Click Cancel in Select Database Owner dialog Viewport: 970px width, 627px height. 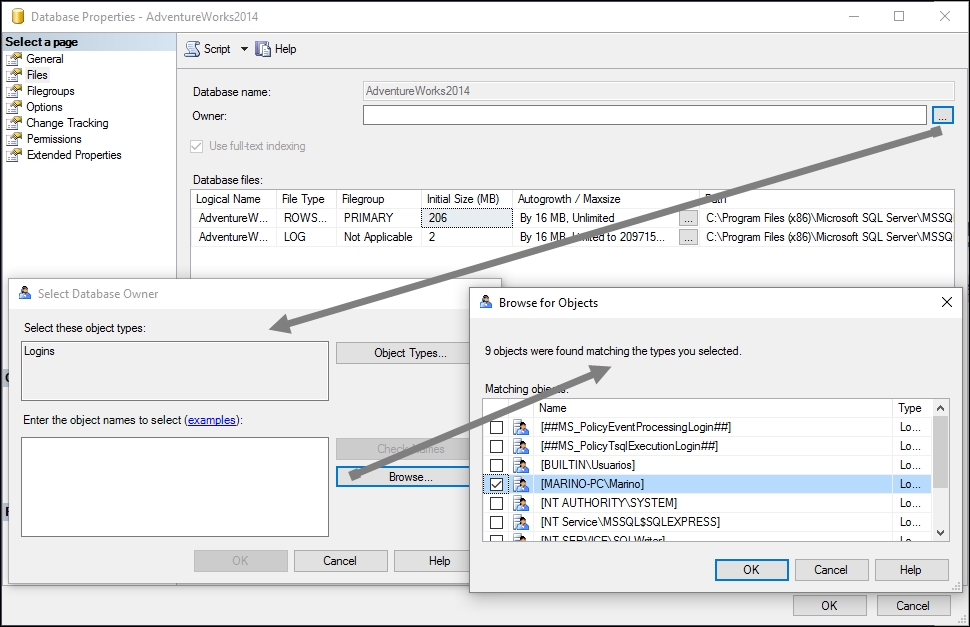point(340,561)
